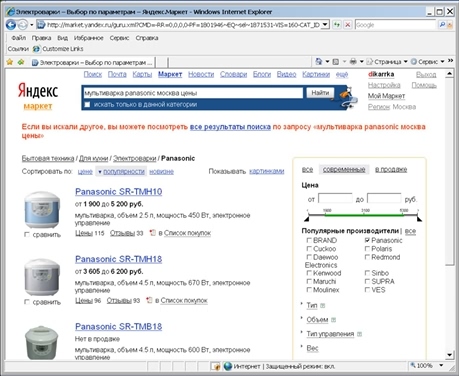Viewport: 459px width, 376px height.
Task: Open the Правка menu
Action: point(41,38)
